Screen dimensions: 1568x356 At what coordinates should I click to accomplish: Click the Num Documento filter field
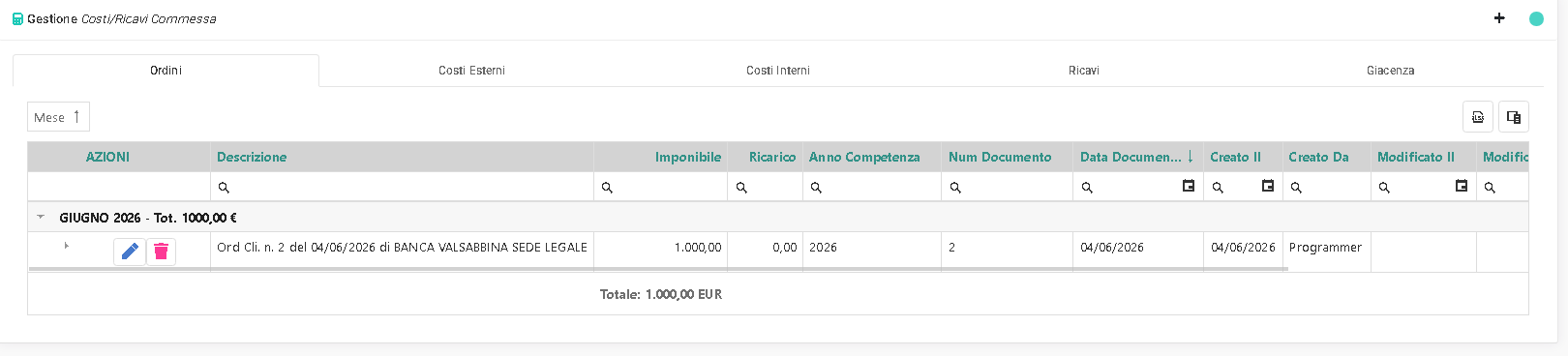[1007, 188]
